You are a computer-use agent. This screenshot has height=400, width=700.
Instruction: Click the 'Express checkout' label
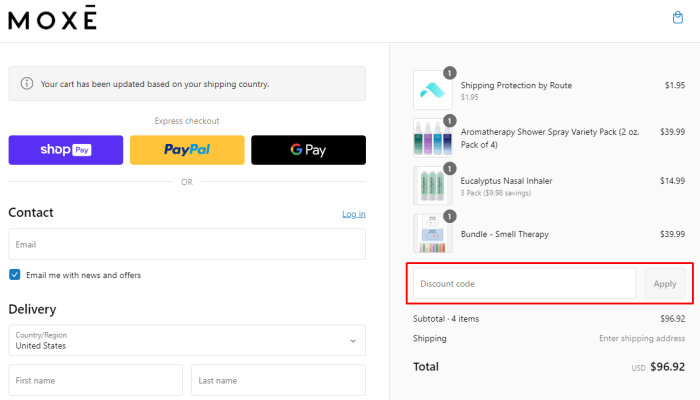point(187,121)
